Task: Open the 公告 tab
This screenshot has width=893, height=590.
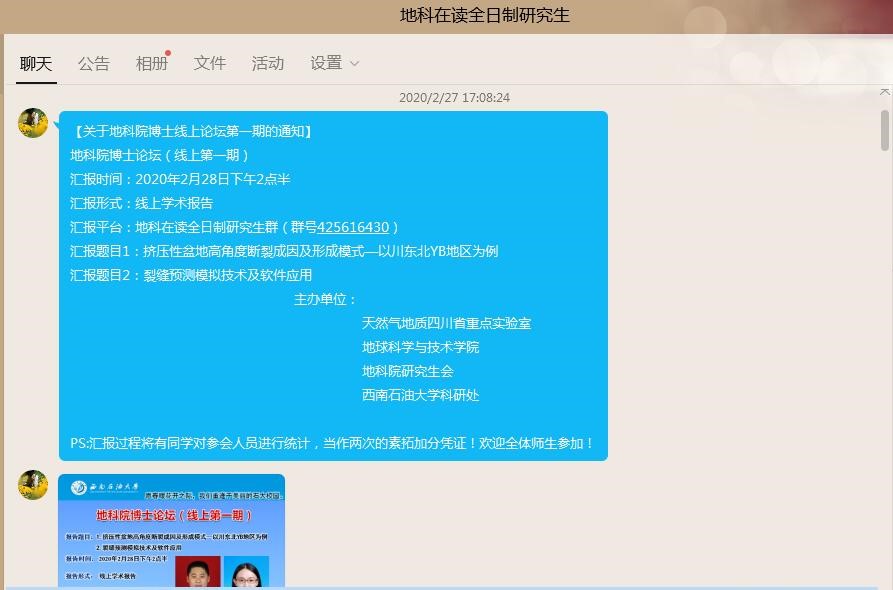Action: click(x=94, y=63)
